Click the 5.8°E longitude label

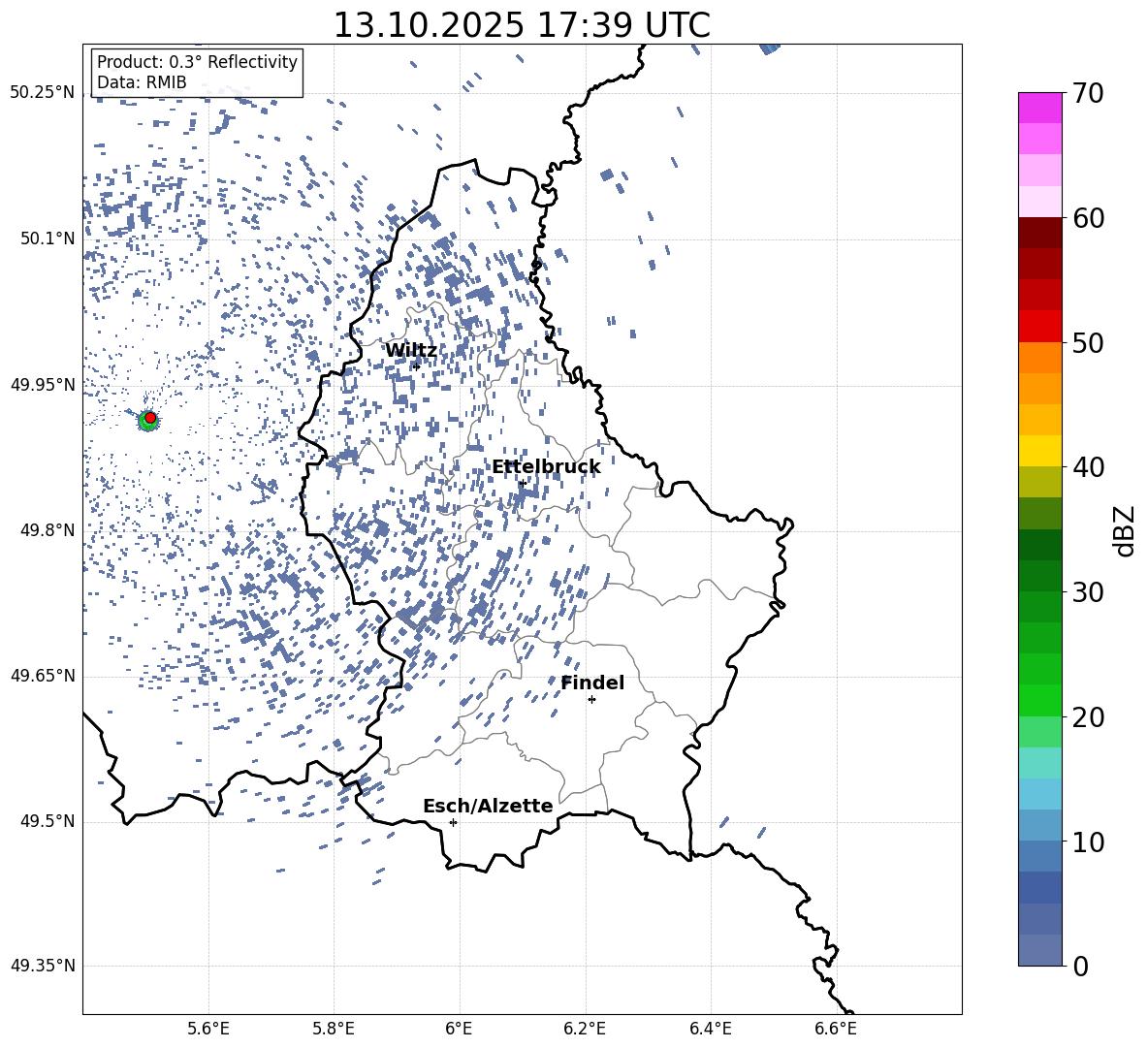tap(334, 1030)
